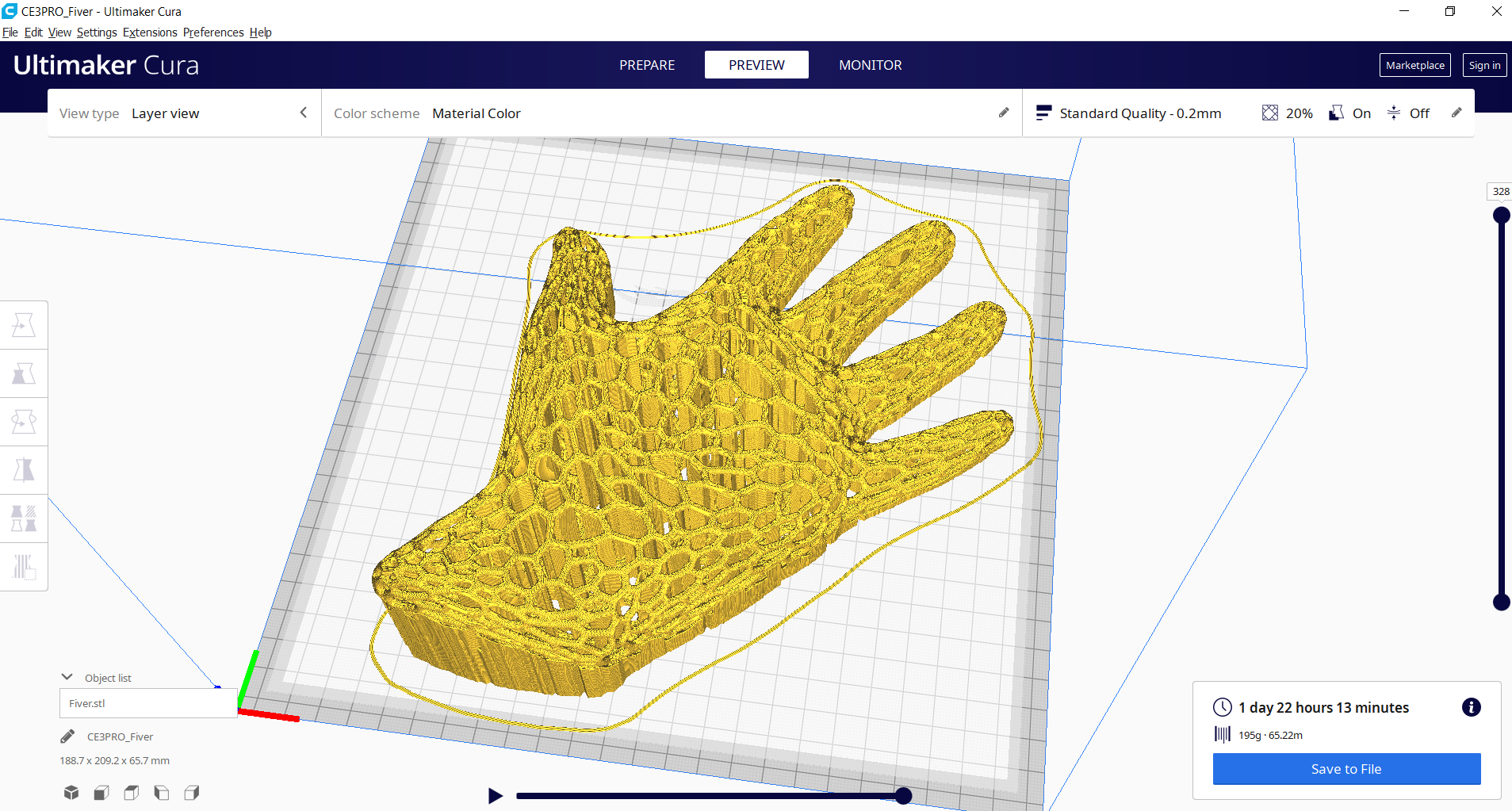
Task: Click the CE3PRO_Fiver job name
Action: pyautogui.click(x=120, y=736)
